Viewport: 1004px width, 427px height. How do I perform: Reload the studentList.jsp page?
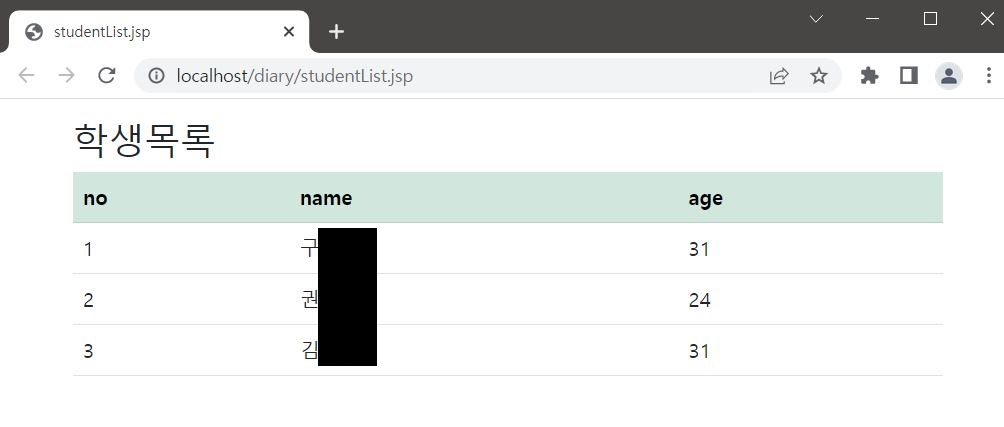(x=106, y=76)
